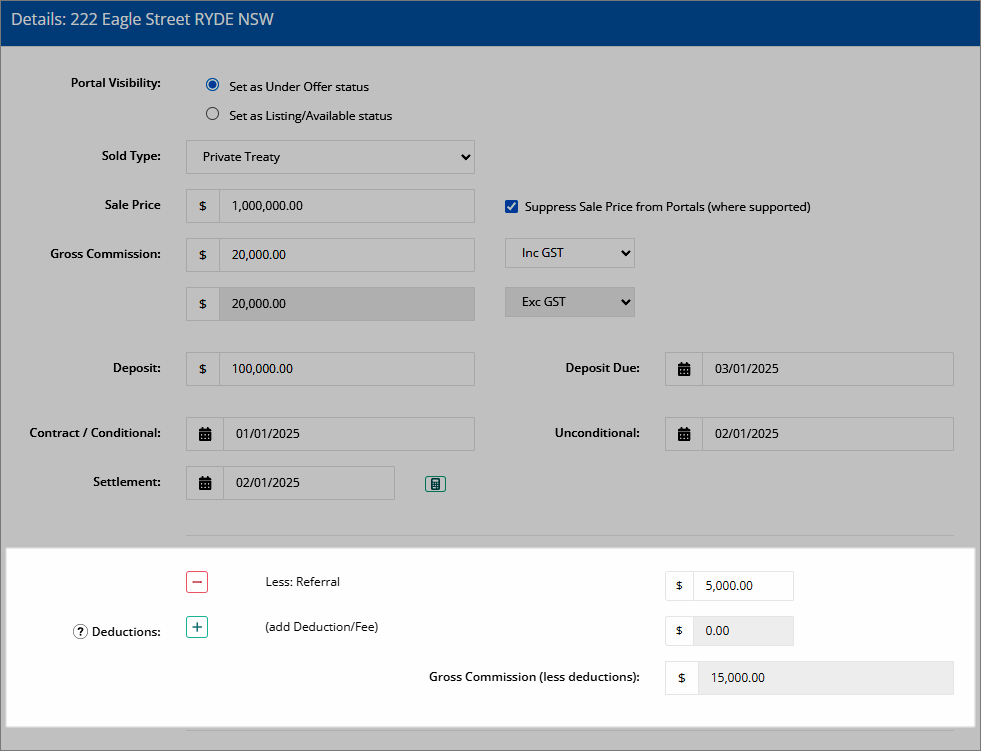Click the Sale Price input field
Image resolution: width=981 pixels, height=751 pixels.
point(347,206)
